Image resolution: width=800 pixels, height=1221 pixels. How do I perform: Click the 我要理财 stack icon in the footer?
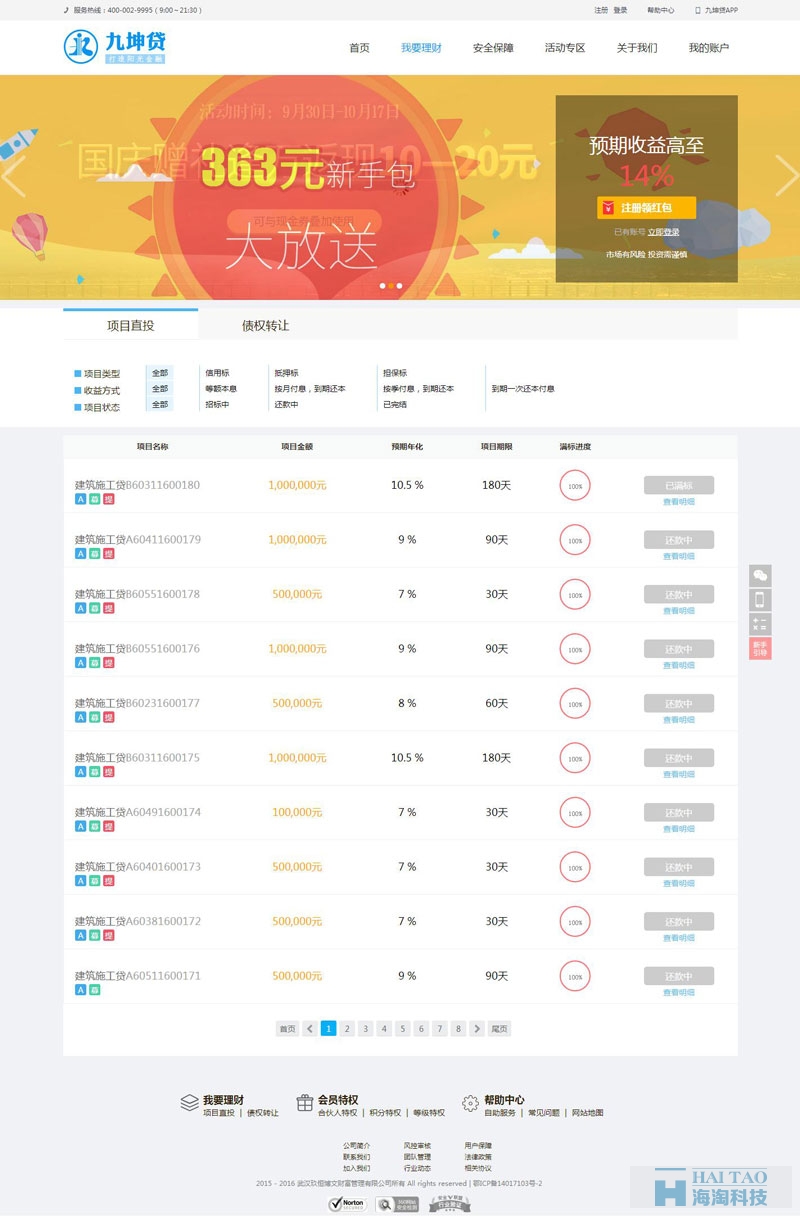click(x=189, y=1103)
